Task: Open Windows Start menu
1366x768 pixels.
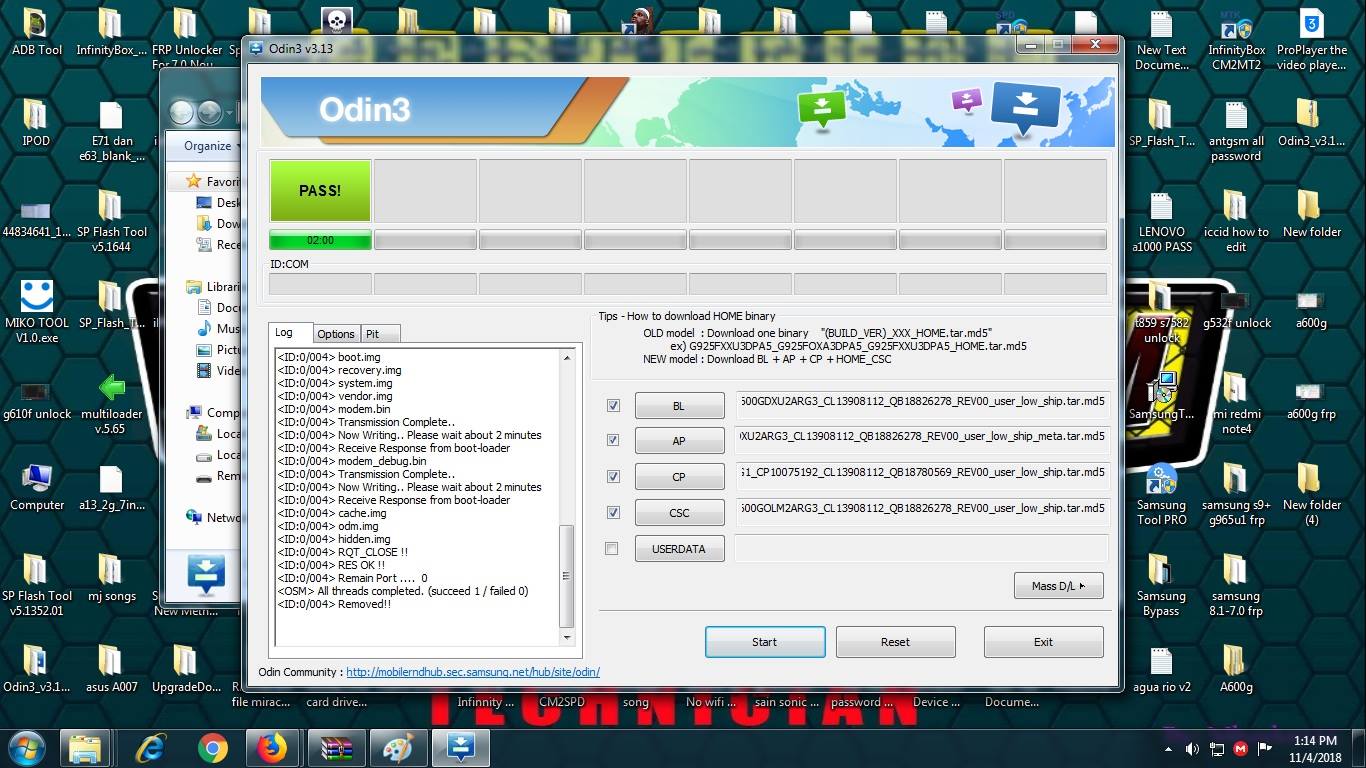Action: pyautogui.click(x=27, y=747)
